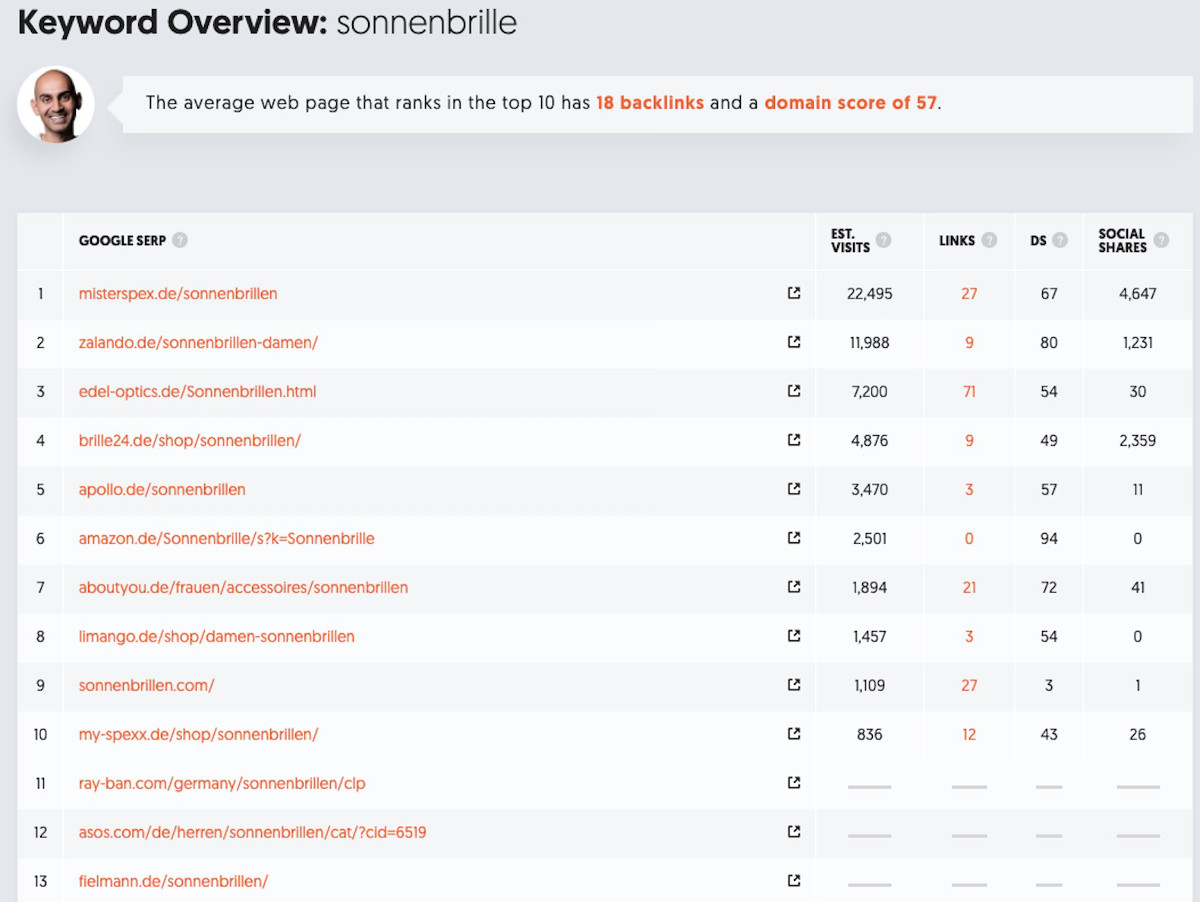Open external link icon for aboutyou.de row
1200x902 pixels.
pos(794,587)
